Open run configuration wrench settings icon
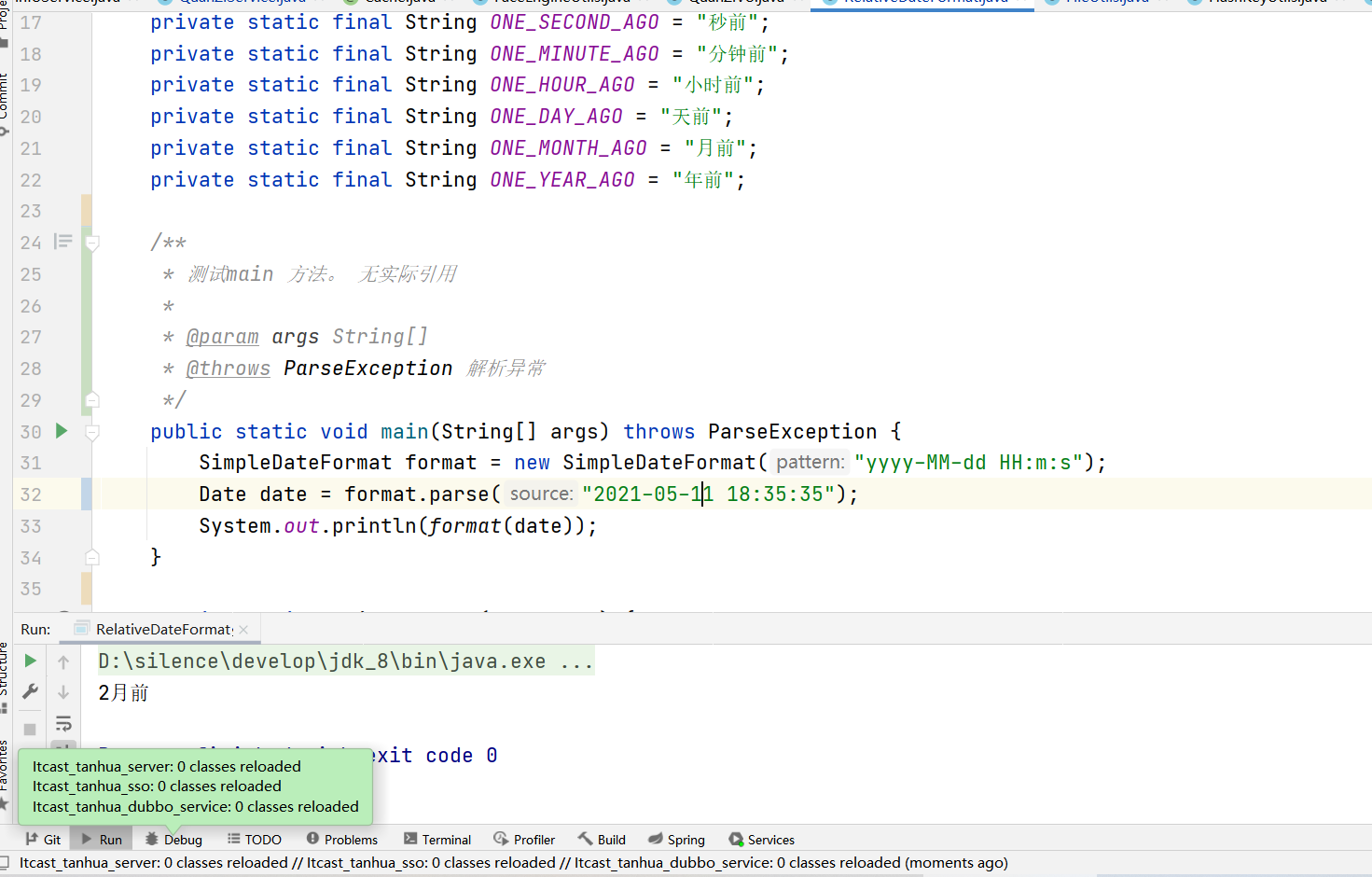 pos(30,691)
